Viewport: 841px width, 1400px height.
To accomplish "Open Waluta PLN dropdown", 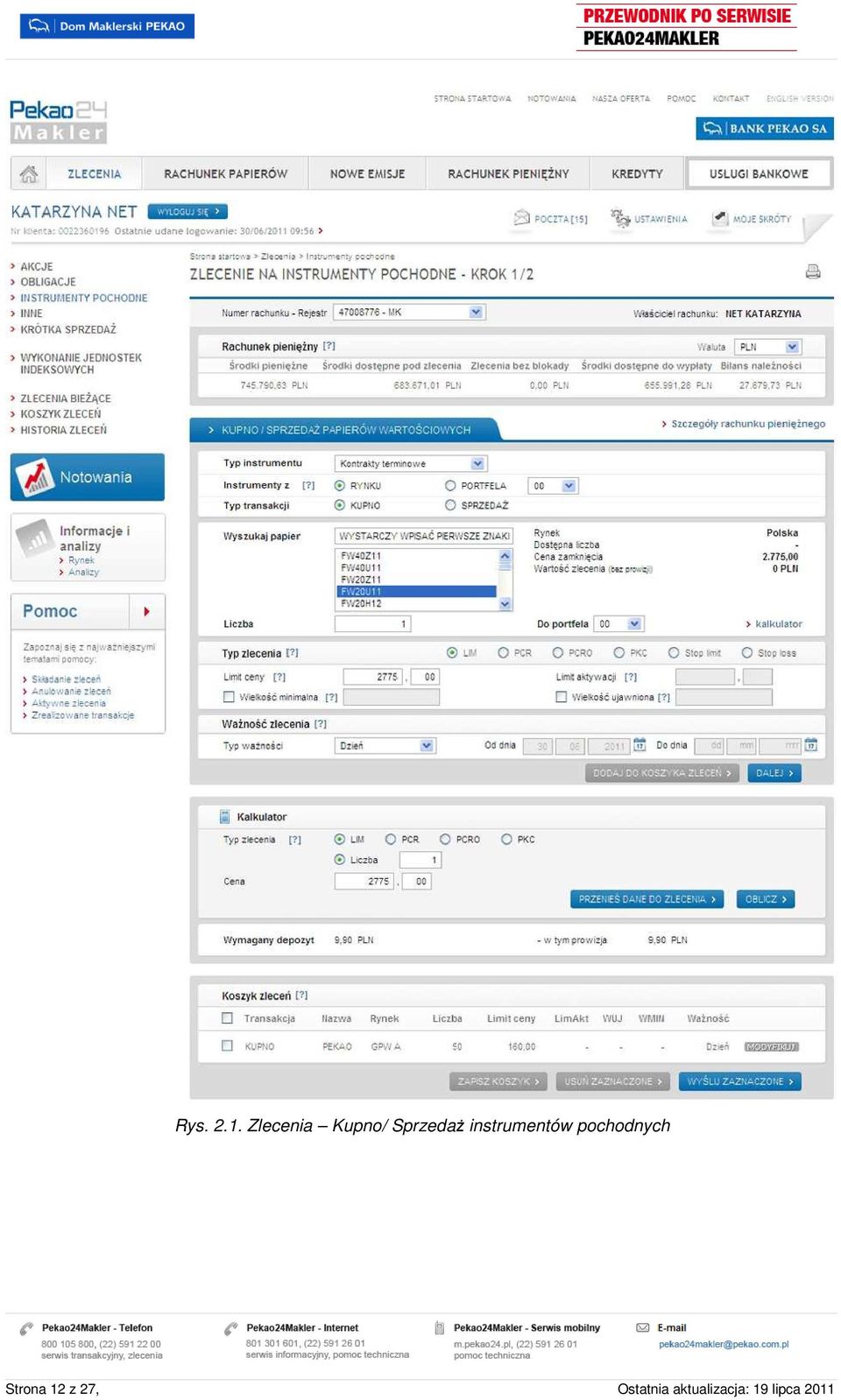I will [768, 347].
